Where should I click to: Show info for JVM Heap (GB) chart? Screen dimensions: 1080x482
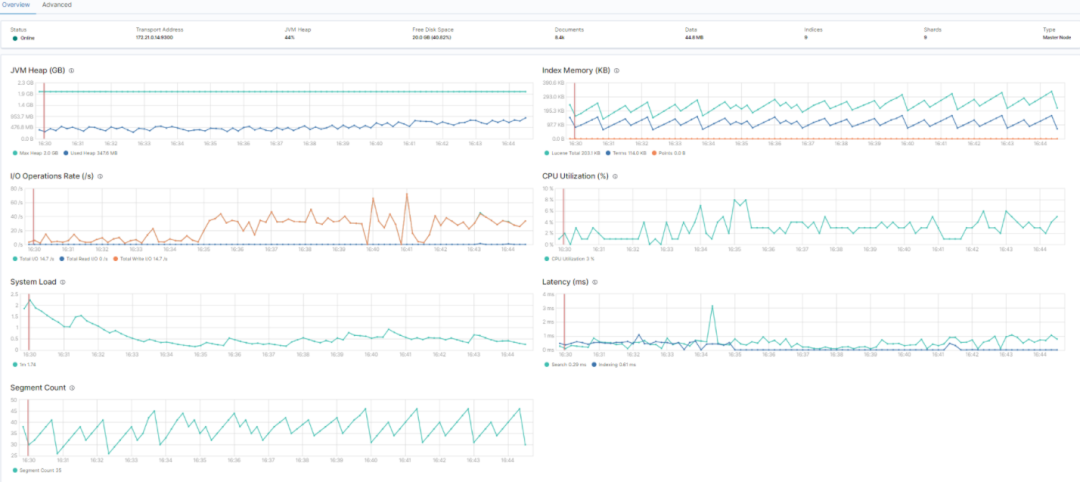click(x=72, y=70)
